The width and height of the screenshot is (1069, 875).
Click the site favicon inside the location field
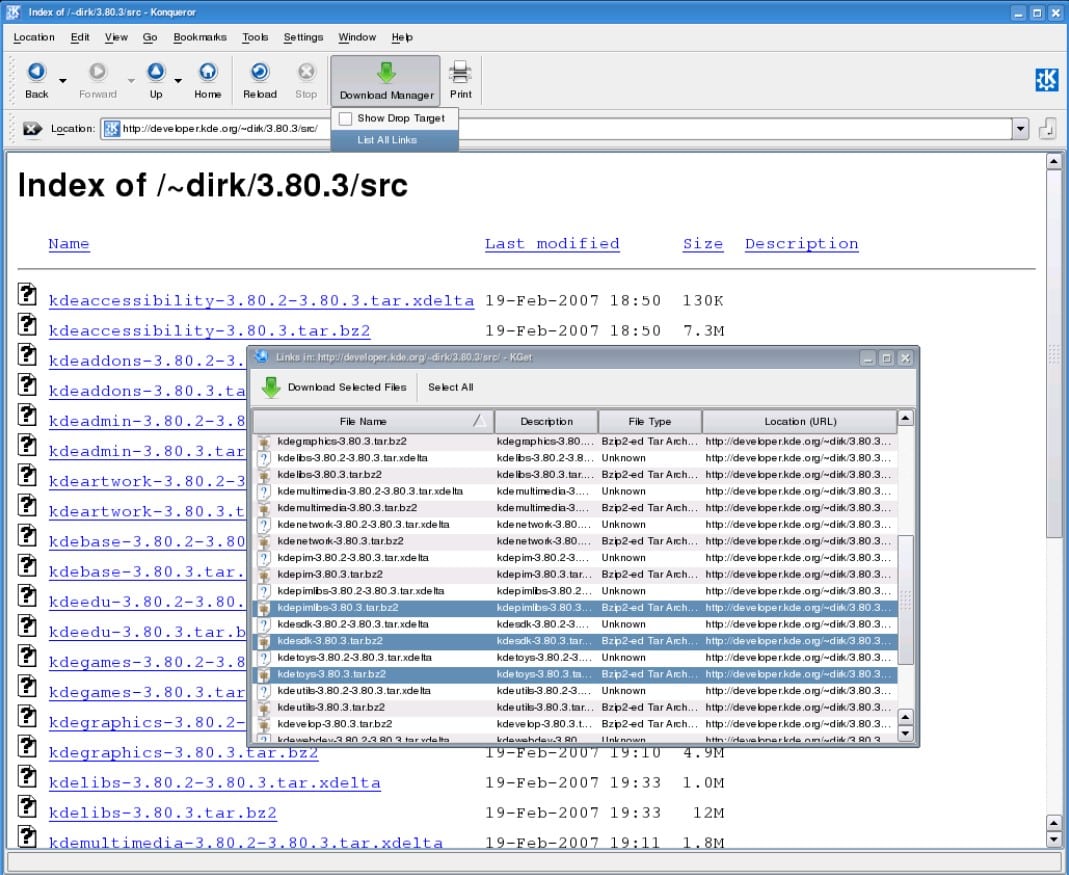(112, 128)
